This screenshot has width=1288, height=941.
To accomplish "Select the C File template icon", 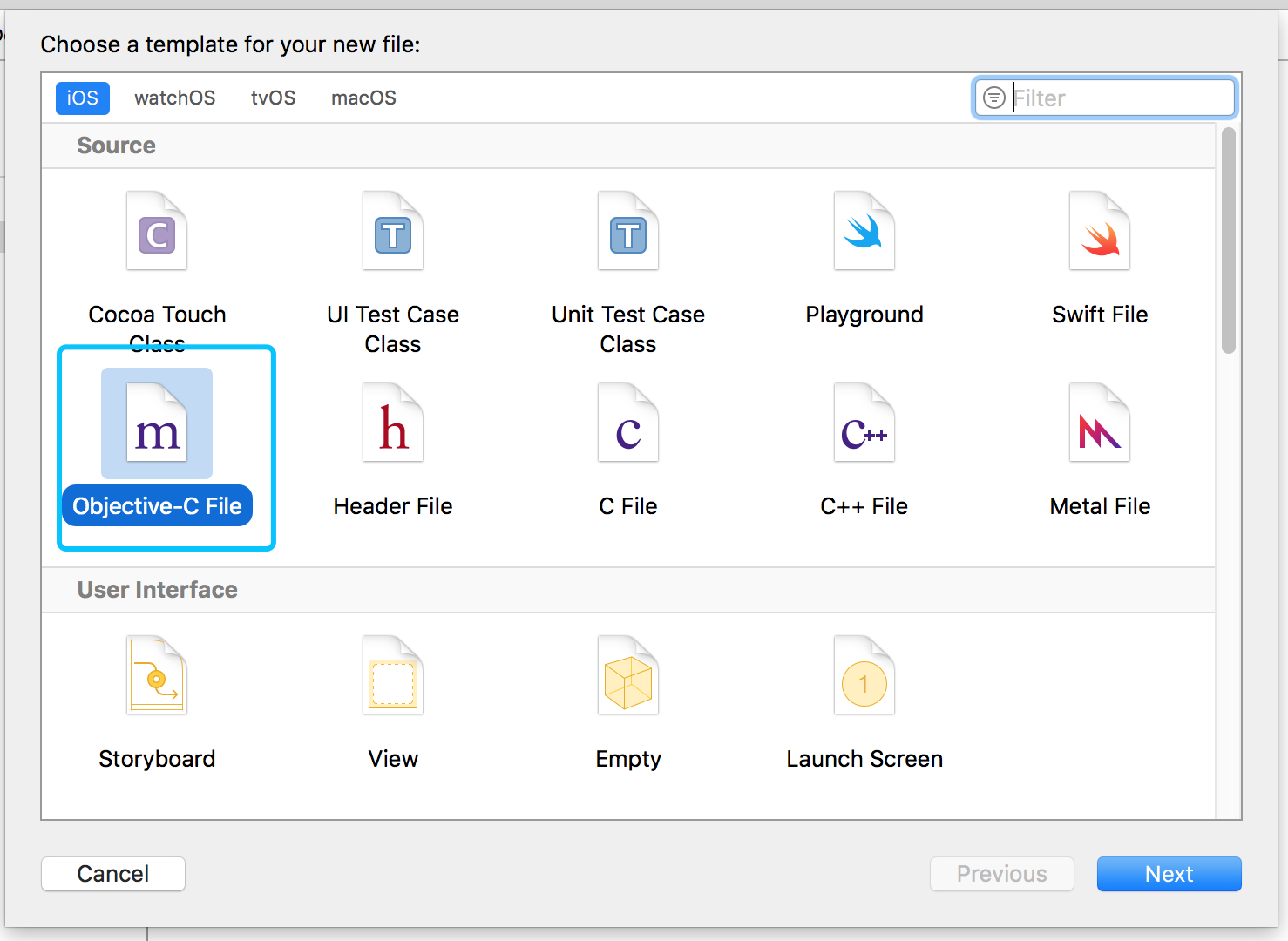I will [628, 423].
